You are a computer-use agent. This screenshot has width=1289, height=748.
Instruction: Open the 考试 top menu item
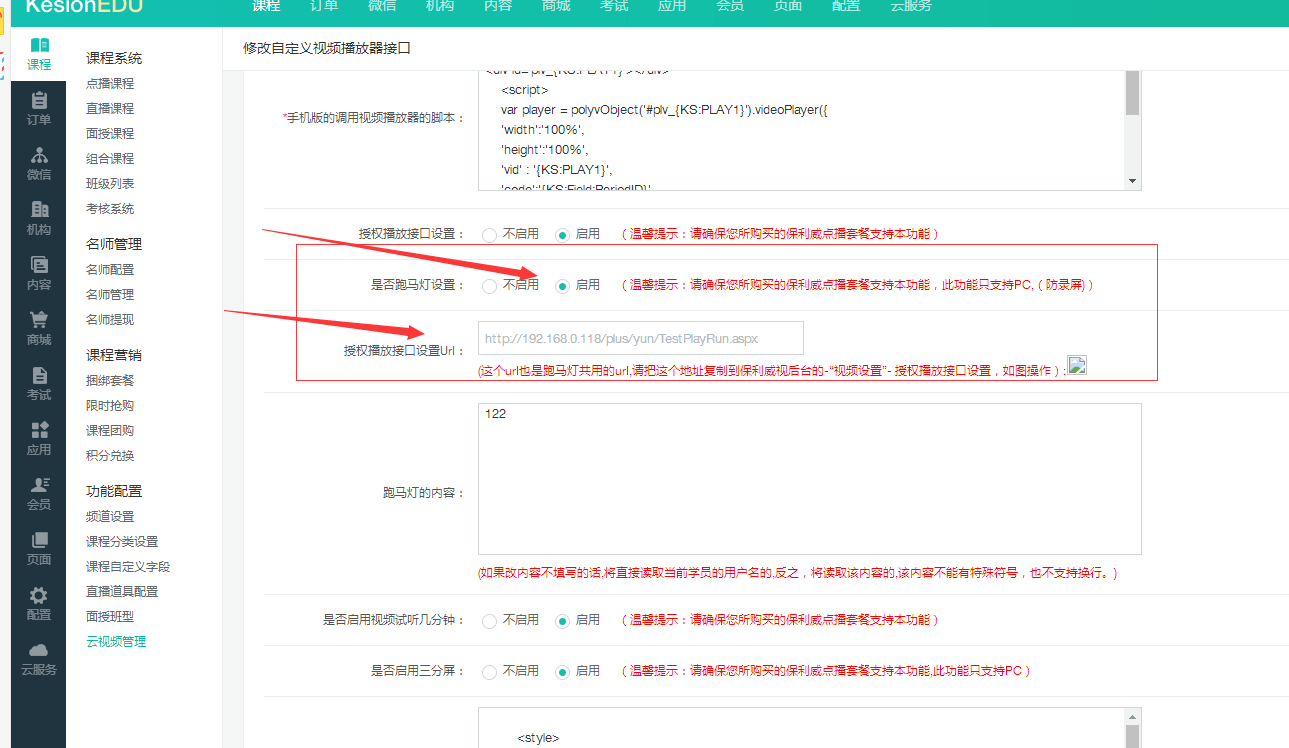[614, 6]
